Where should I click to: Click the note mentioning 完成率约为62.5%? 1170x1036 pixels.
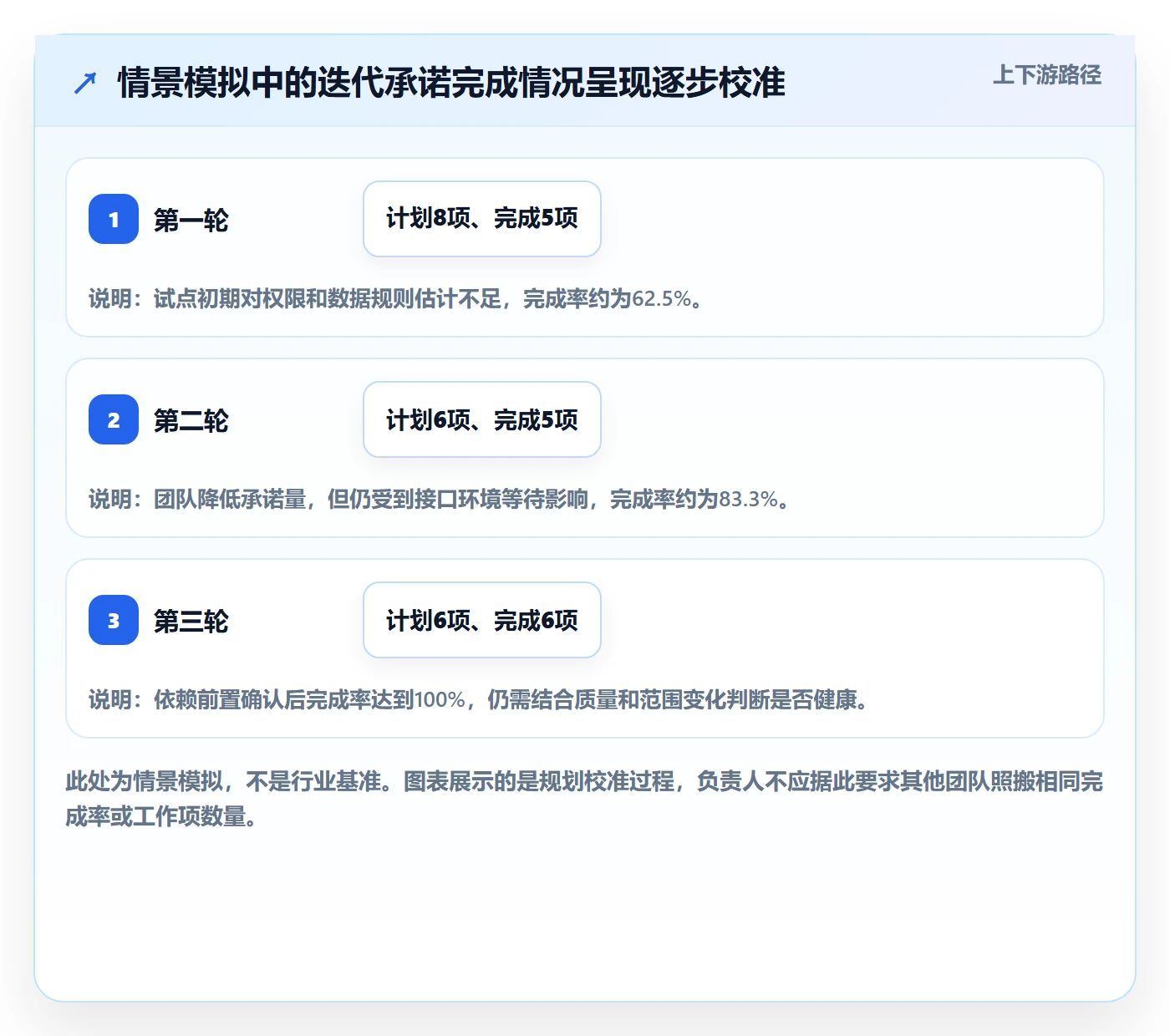tap(396, 299)
